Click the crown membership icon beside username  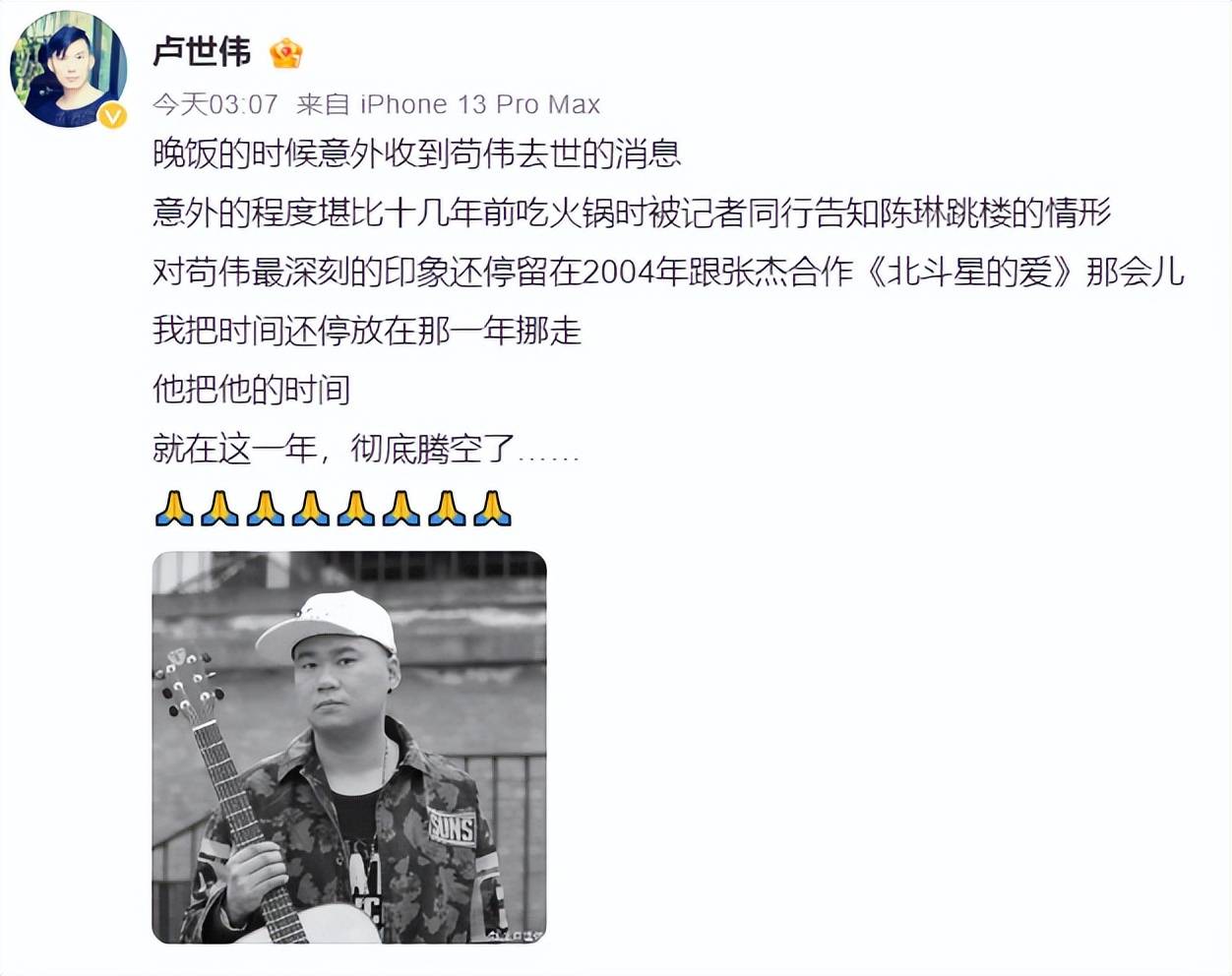click(285, 53)
